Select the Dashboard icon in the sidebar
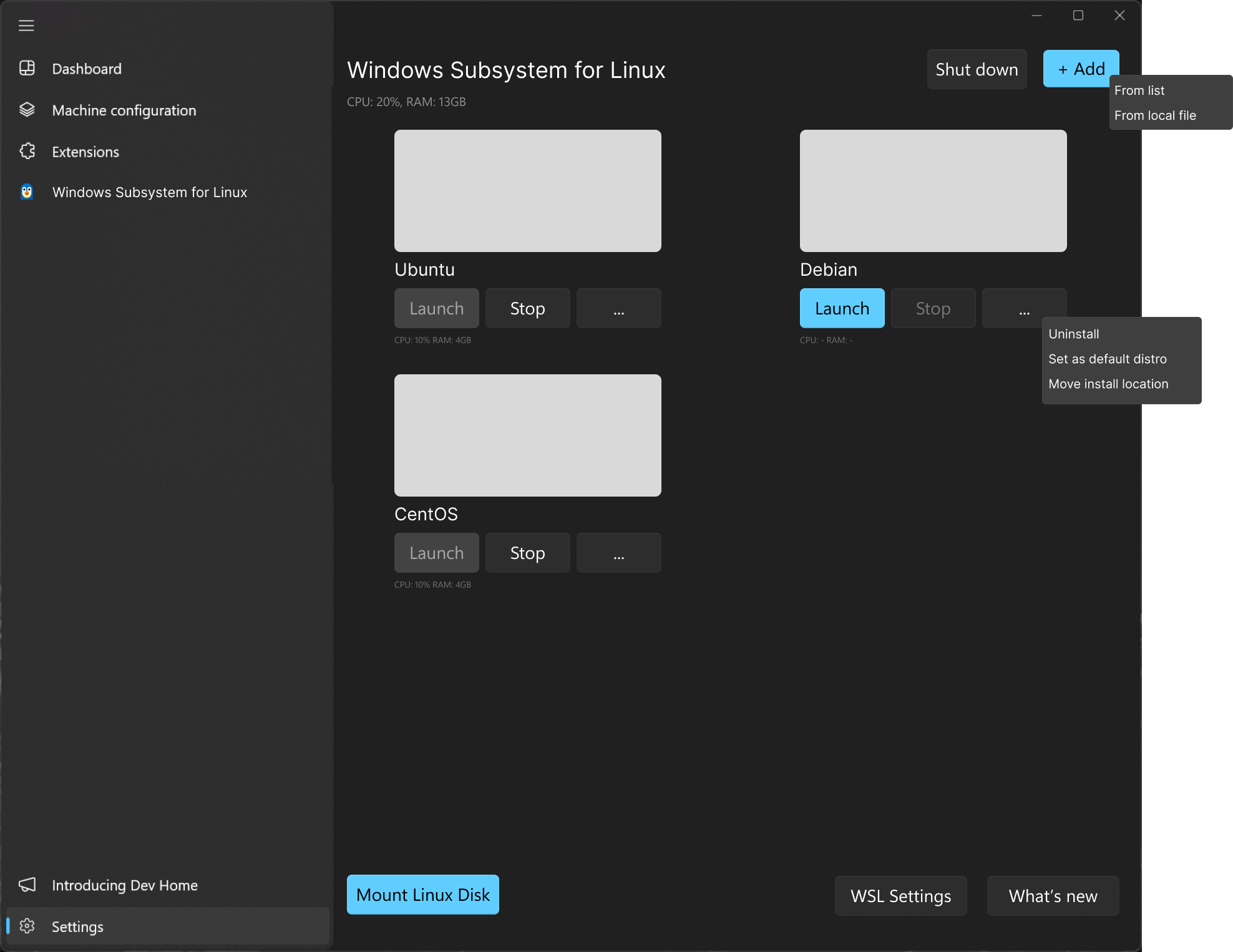 click(27, 69)
